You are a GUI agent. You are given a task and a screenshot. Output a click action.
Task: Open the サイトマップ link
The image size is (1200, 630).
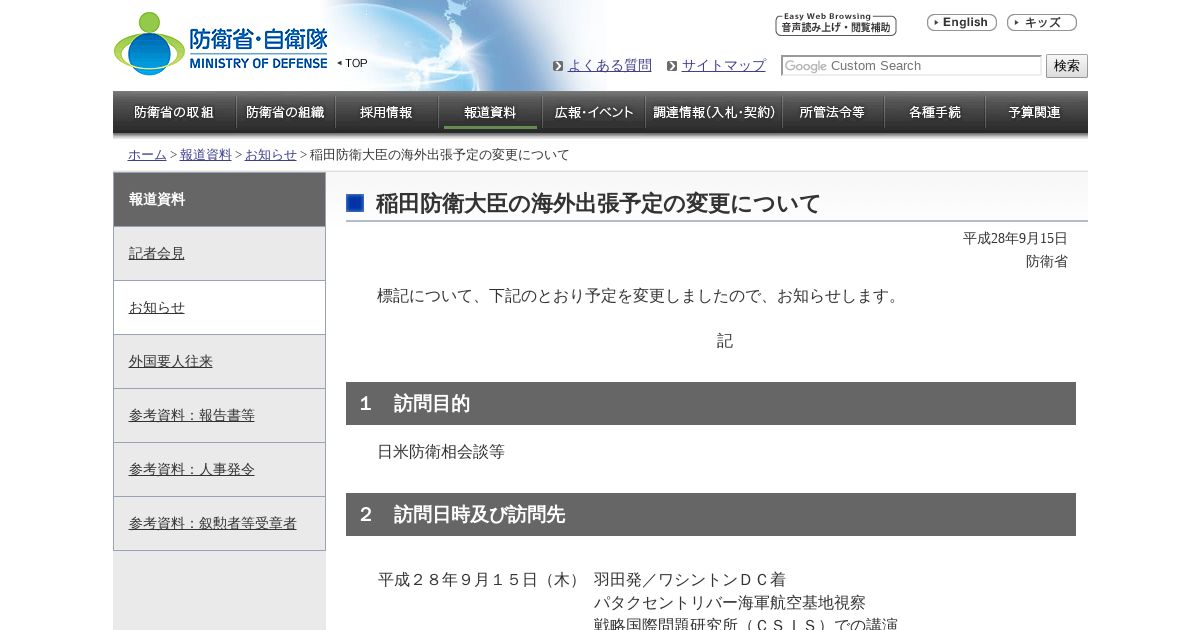point(724,65)
